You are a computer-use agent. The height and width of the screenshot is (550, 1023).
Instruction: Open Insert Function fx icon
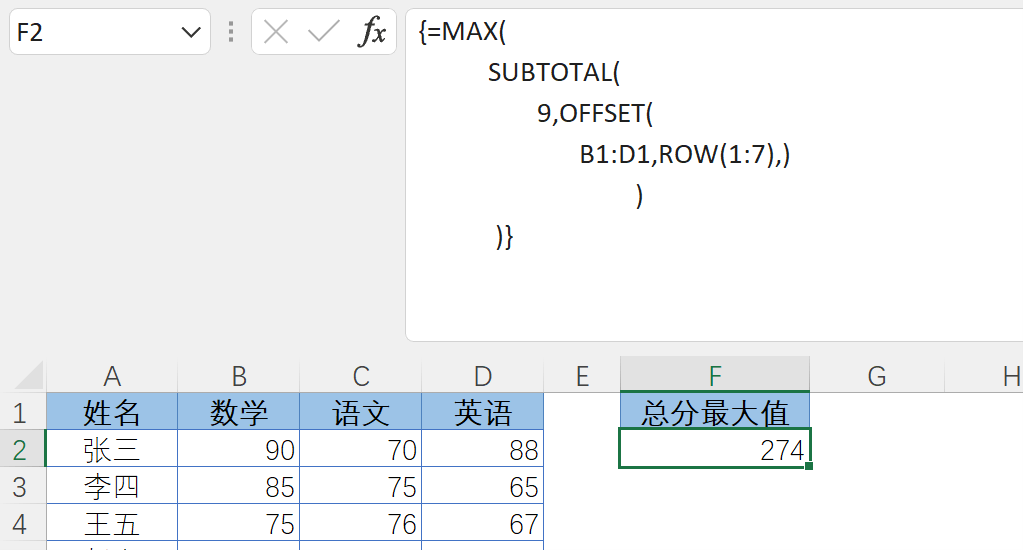[x=372, y=31]
